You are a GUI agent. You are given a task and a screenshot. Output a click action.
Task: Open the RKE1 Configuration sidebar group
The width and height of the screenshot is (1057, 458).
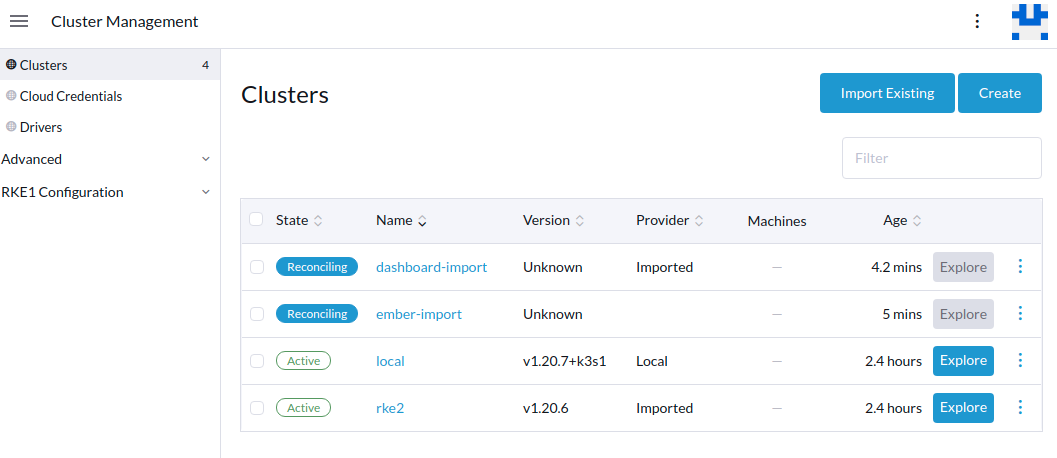coord(108,192)
